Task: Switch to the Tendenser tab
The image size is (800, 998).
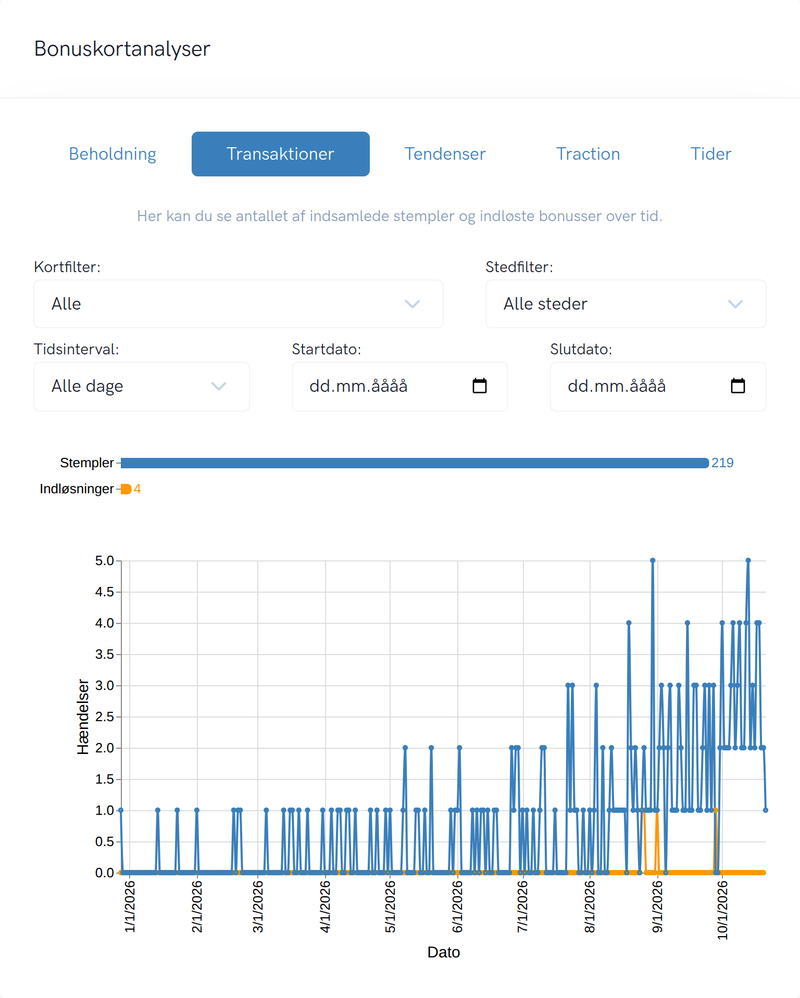Action: [x=445, y=154]
